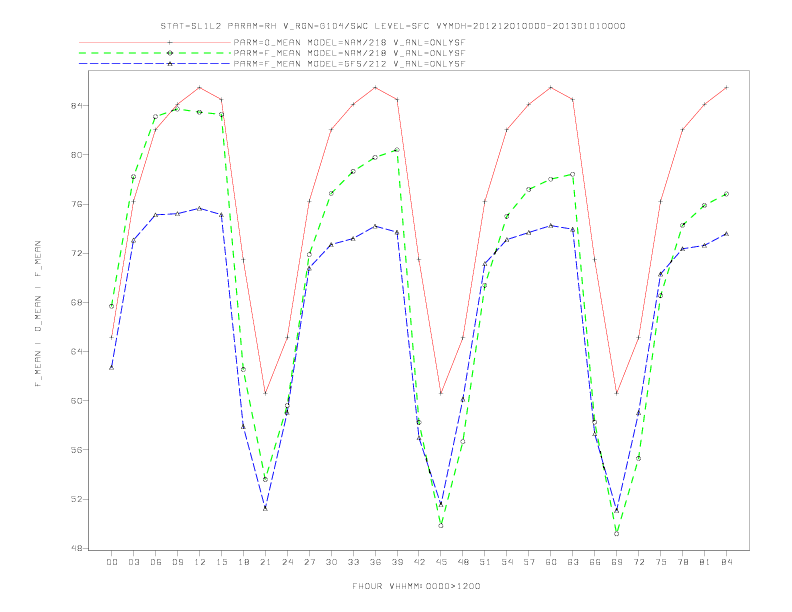Click x-axis tick label 06
792x612 pixels.
click(156, 562)
